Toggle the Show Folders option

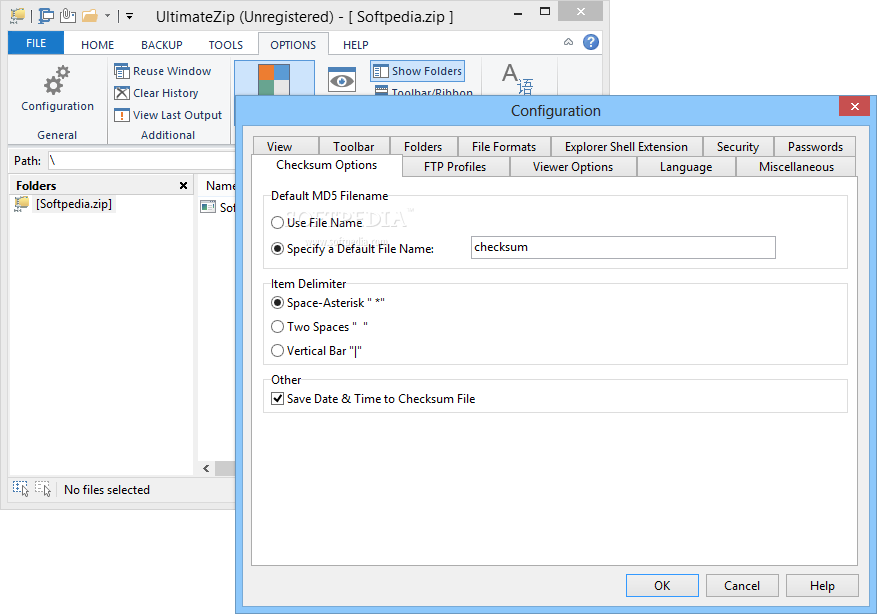(x=418, y=71)
